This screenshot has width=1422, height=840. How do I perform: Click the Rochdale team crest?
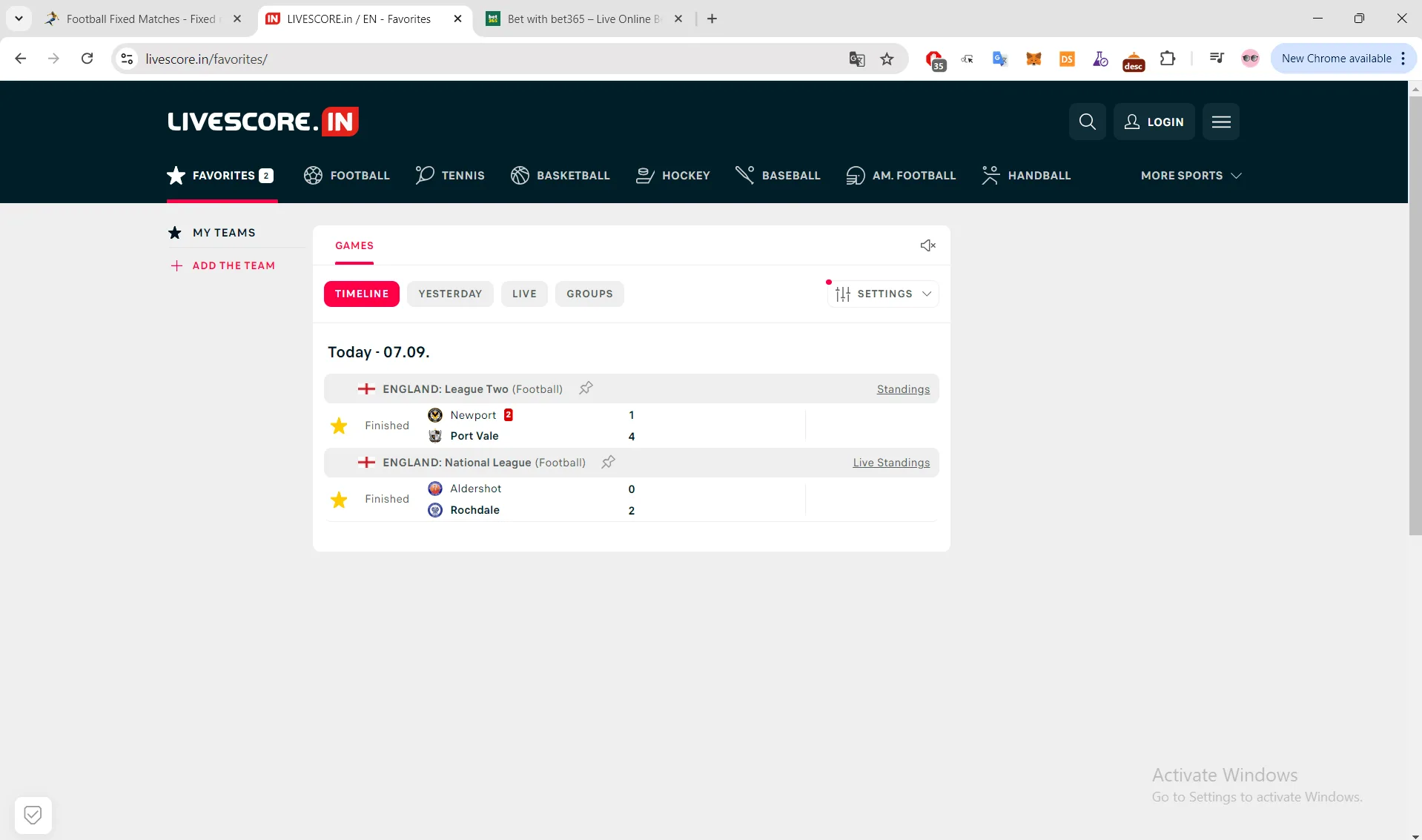click(x=435, y=510)
